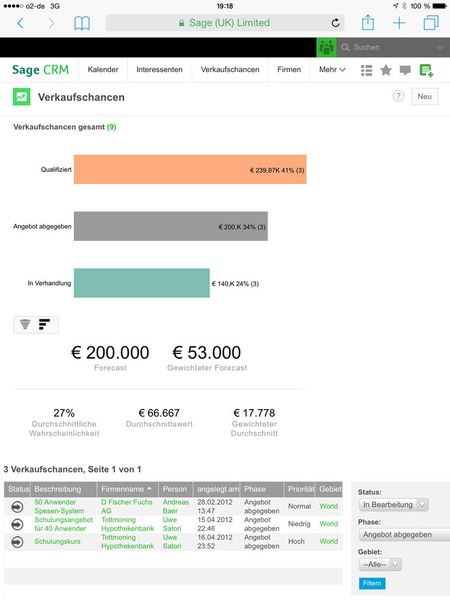
Task: Show all Safari tabs
Action: tap(431, 23)
